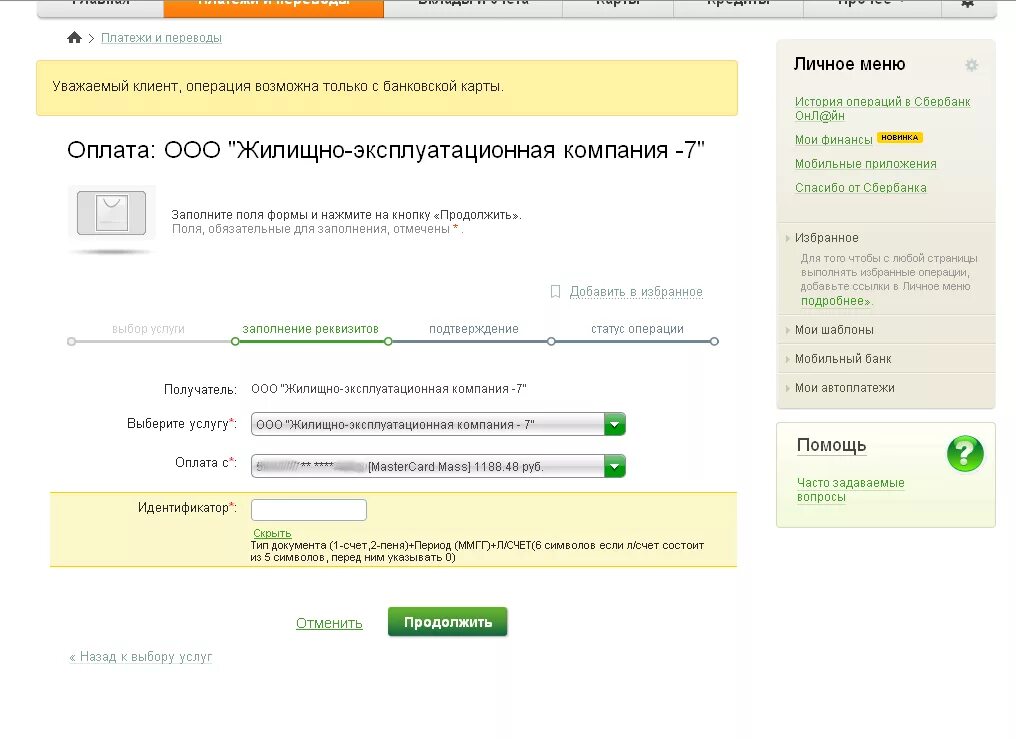
Task: Click Добавить в избранное link
Action: [636, 292]
